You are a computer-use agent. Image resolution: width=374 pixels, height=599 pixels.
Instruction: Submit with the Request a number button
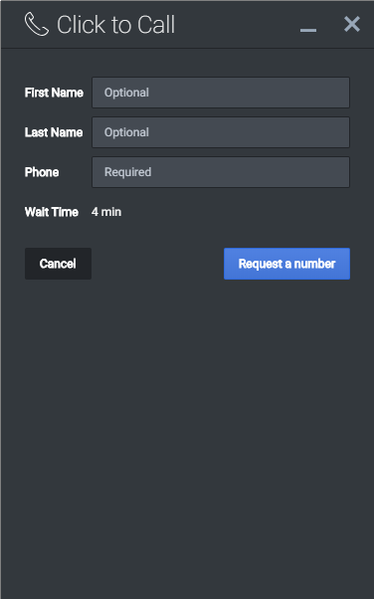(x=287, y=264)
